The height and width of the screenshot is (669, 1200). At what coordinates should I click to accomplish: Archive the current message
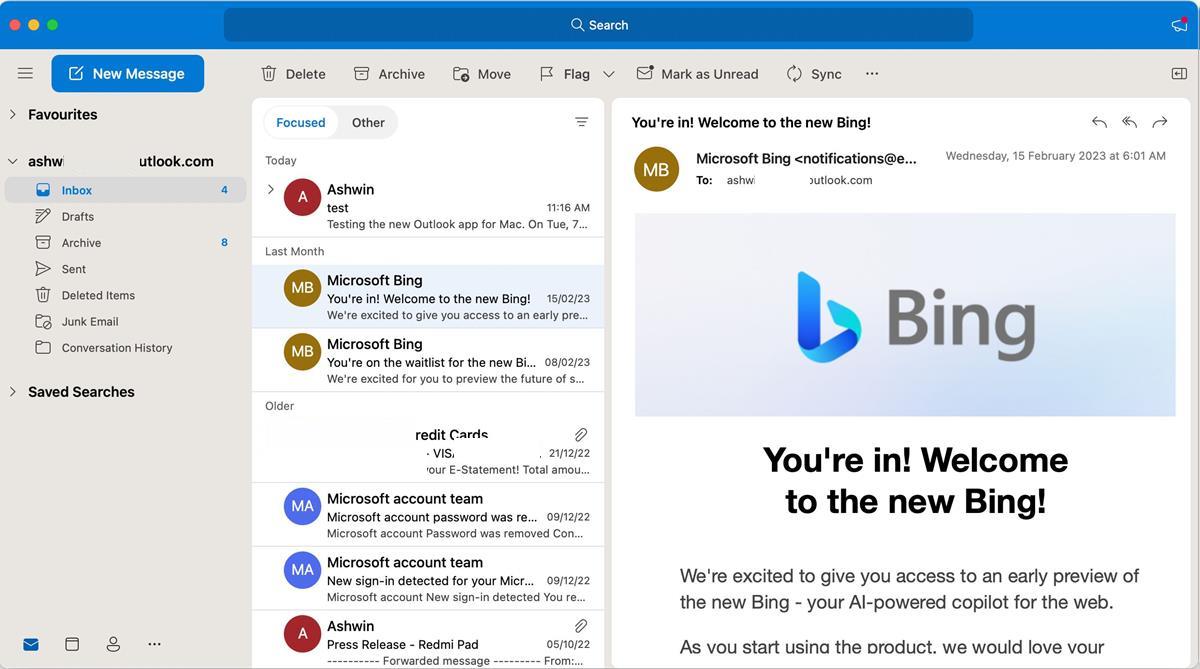pos(389,73)
